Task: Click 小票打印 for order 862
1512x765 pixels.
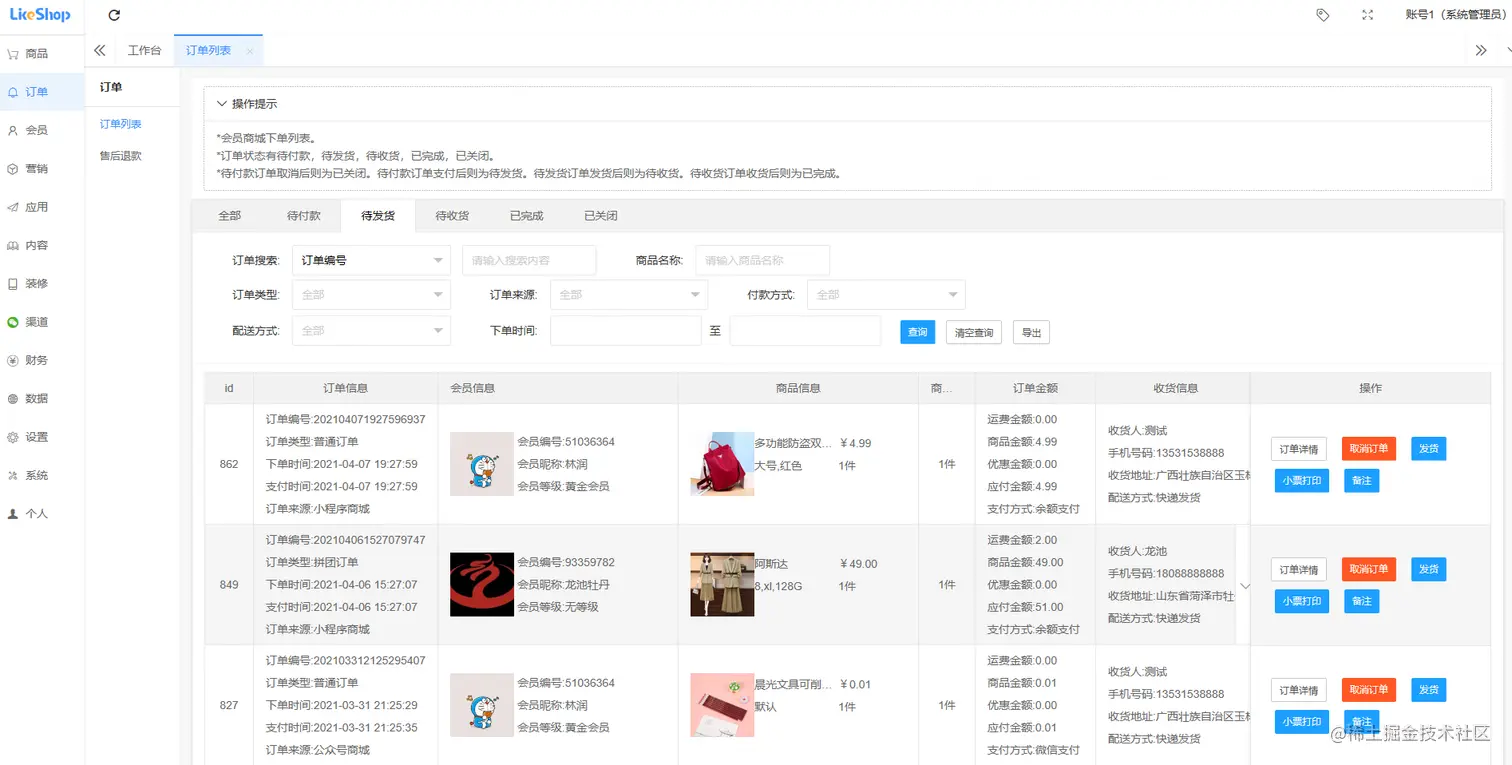Action: pyautogui.click(x=1302, y=481)
